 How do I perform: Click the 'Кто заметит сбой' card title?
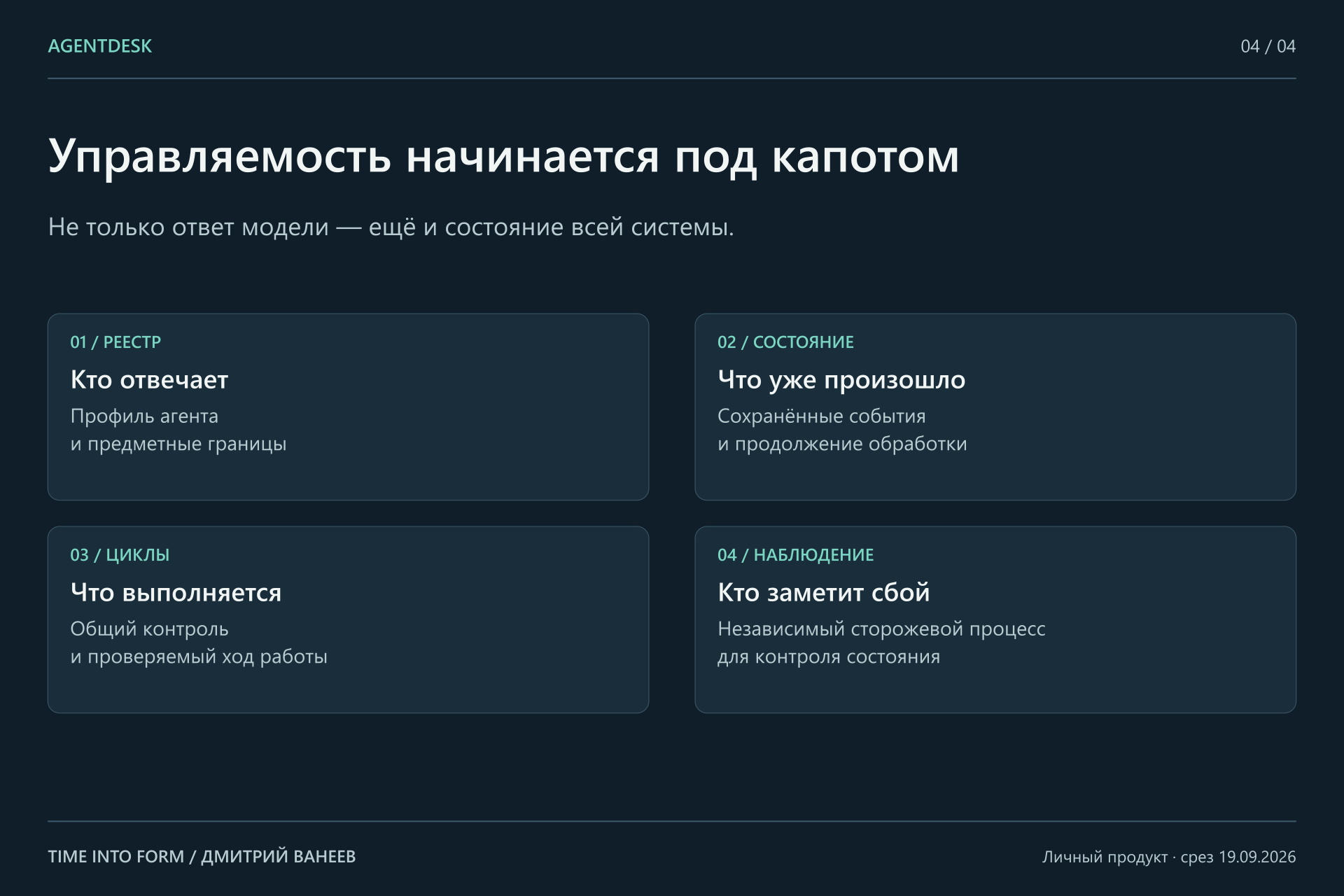(823, 593)
